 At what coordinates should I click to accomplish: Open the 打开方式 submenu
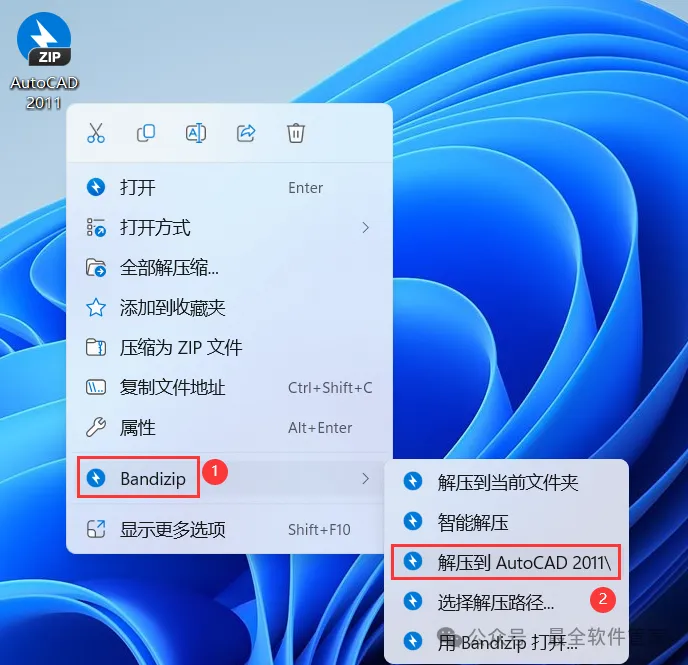pyautogui.click(x=229, y=228)
